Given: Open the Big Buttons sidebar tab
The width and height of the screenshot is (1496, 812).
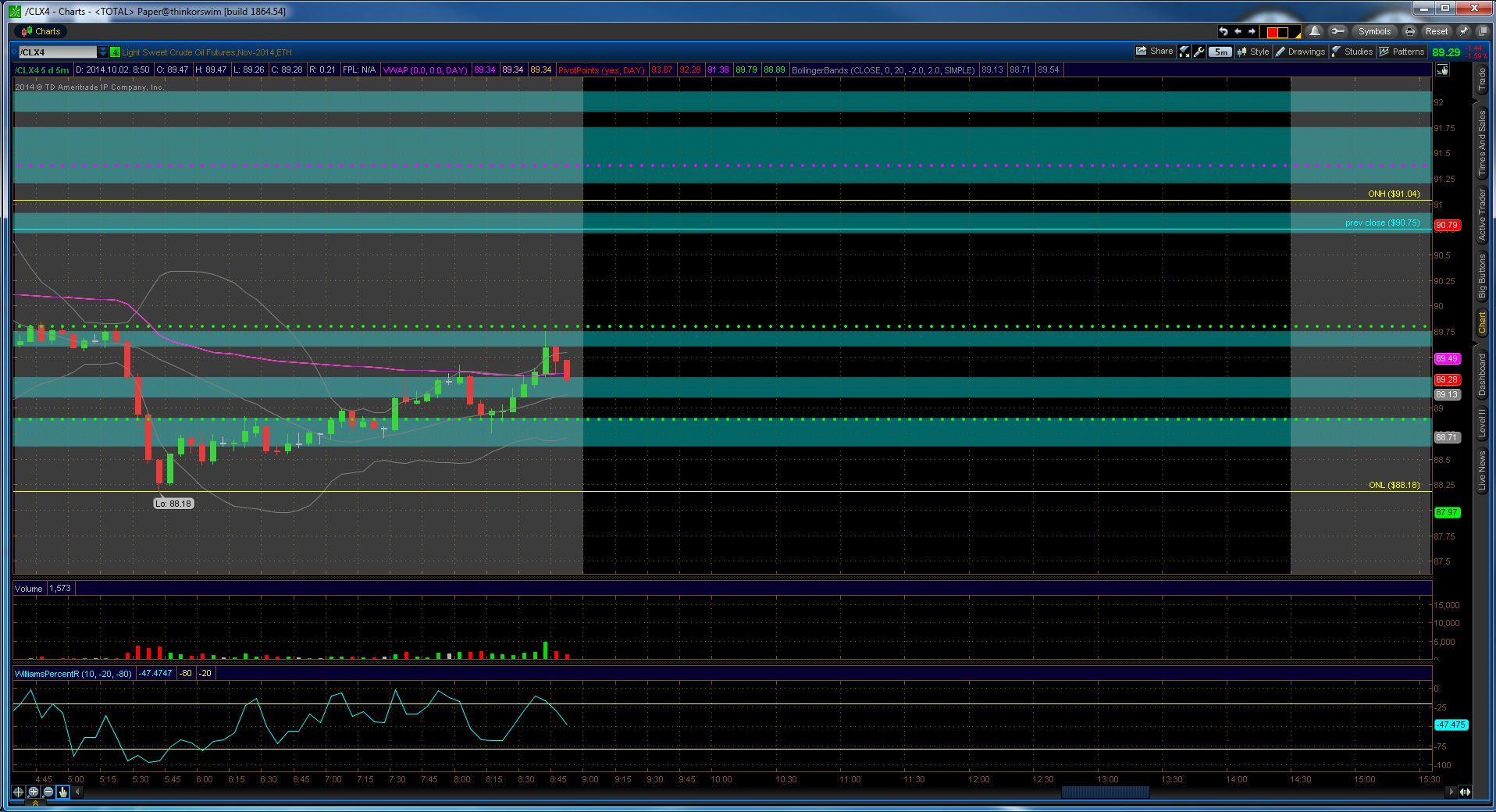Looking at the screenshot, I should tap(1481, 276).
